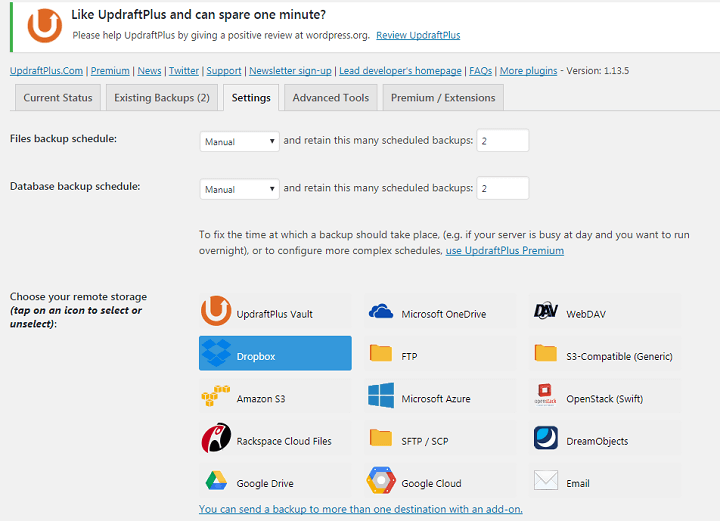Open the FAQs link
Screen dimensions: 720x521
[480, 71]
